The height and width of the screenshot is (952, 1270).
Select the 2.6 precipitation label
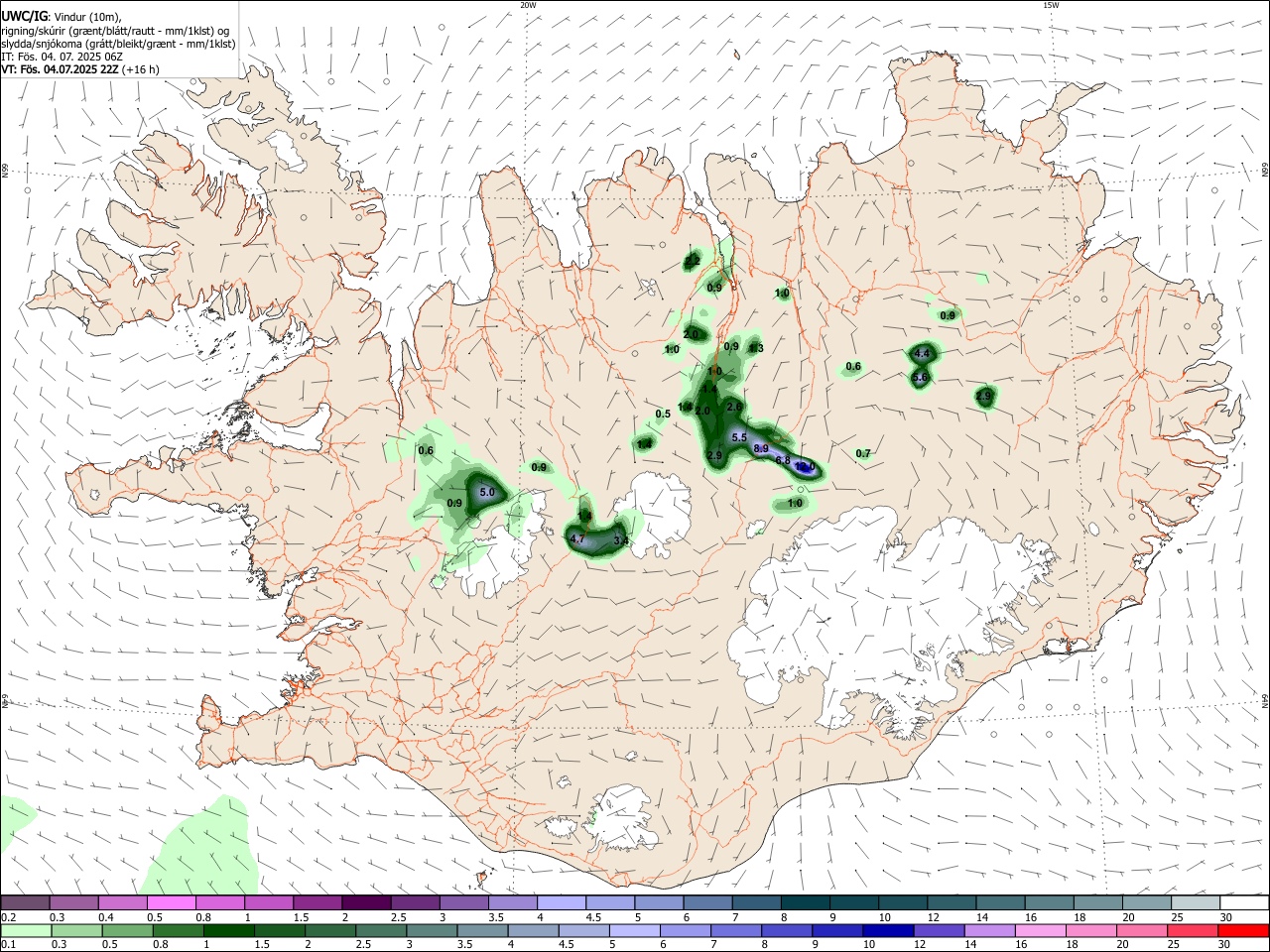point(735,407)
